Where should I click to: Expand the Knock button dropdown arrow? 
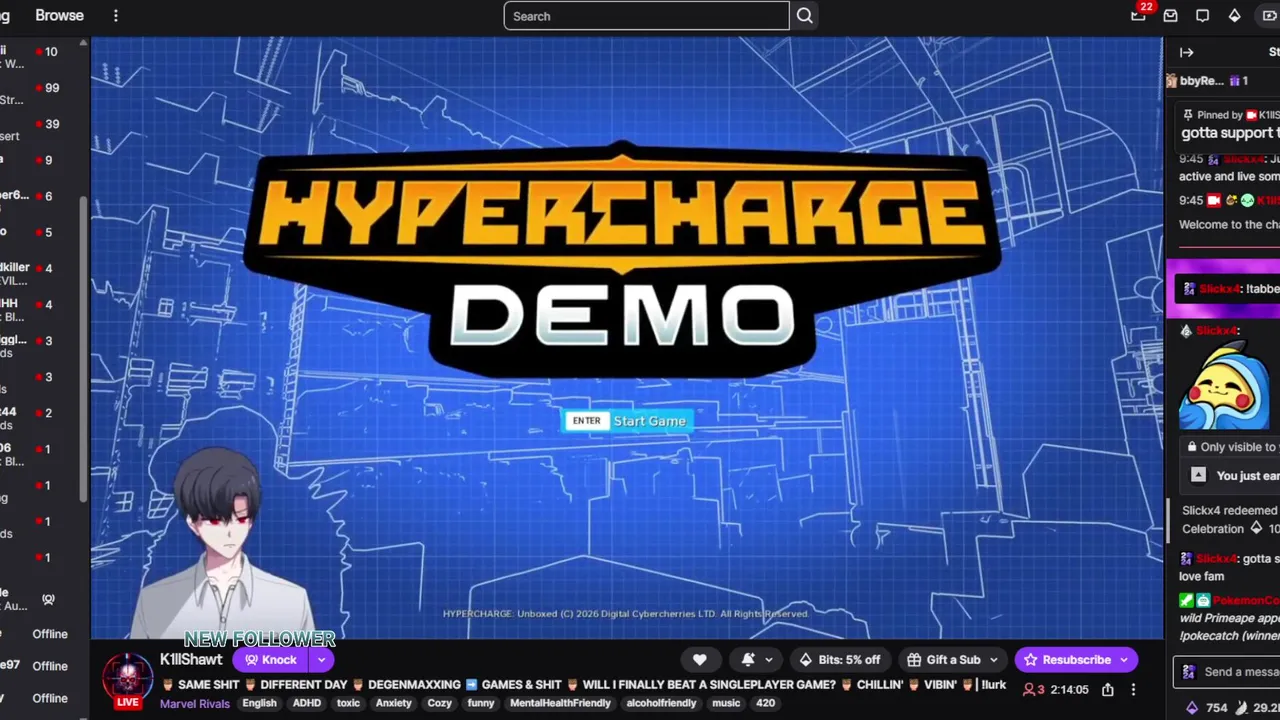click(x=321, y=660)
